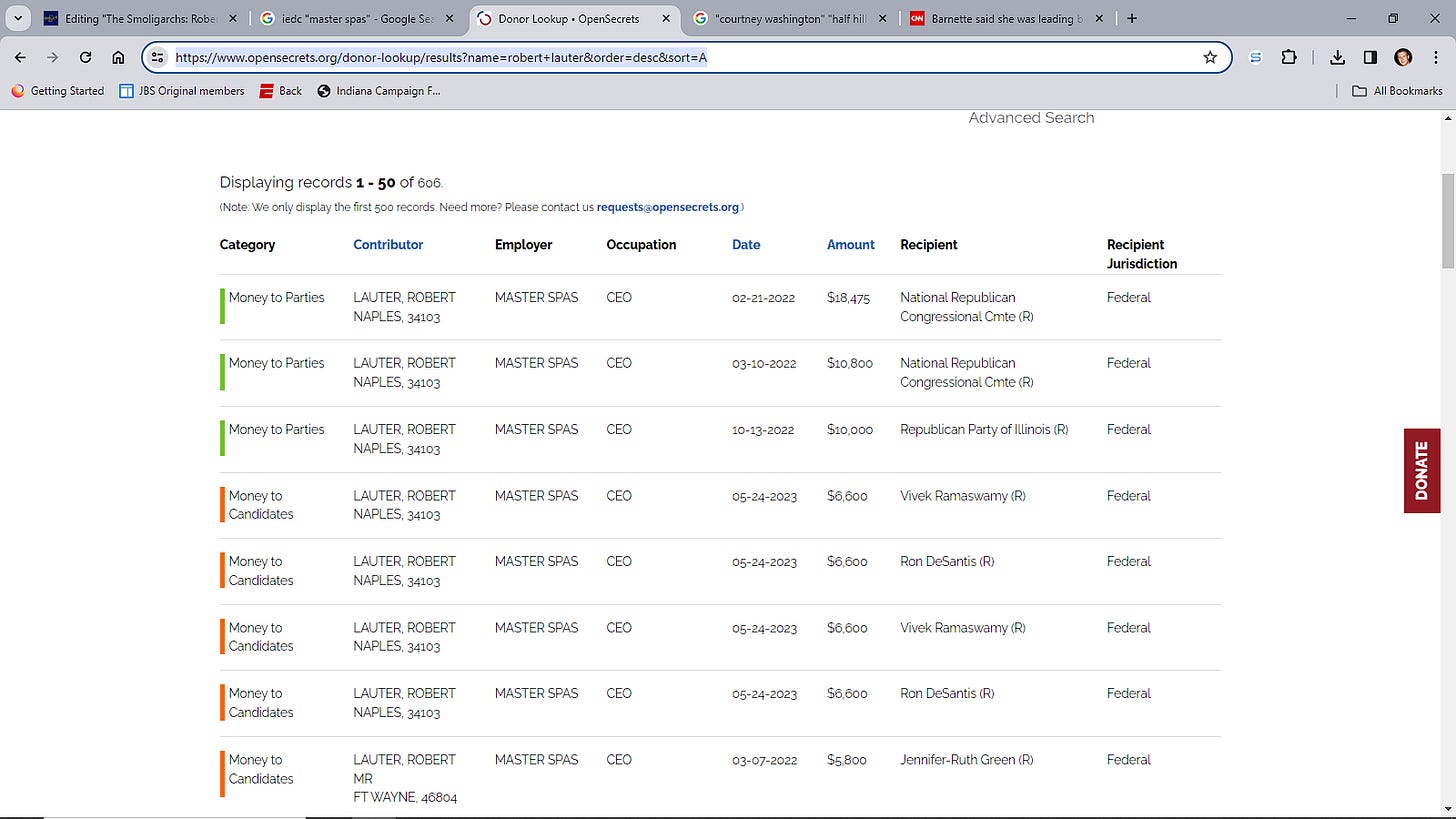Click the blue S extension icon
Viewport: 1456px width, 819px height.
coord(1256,58)
